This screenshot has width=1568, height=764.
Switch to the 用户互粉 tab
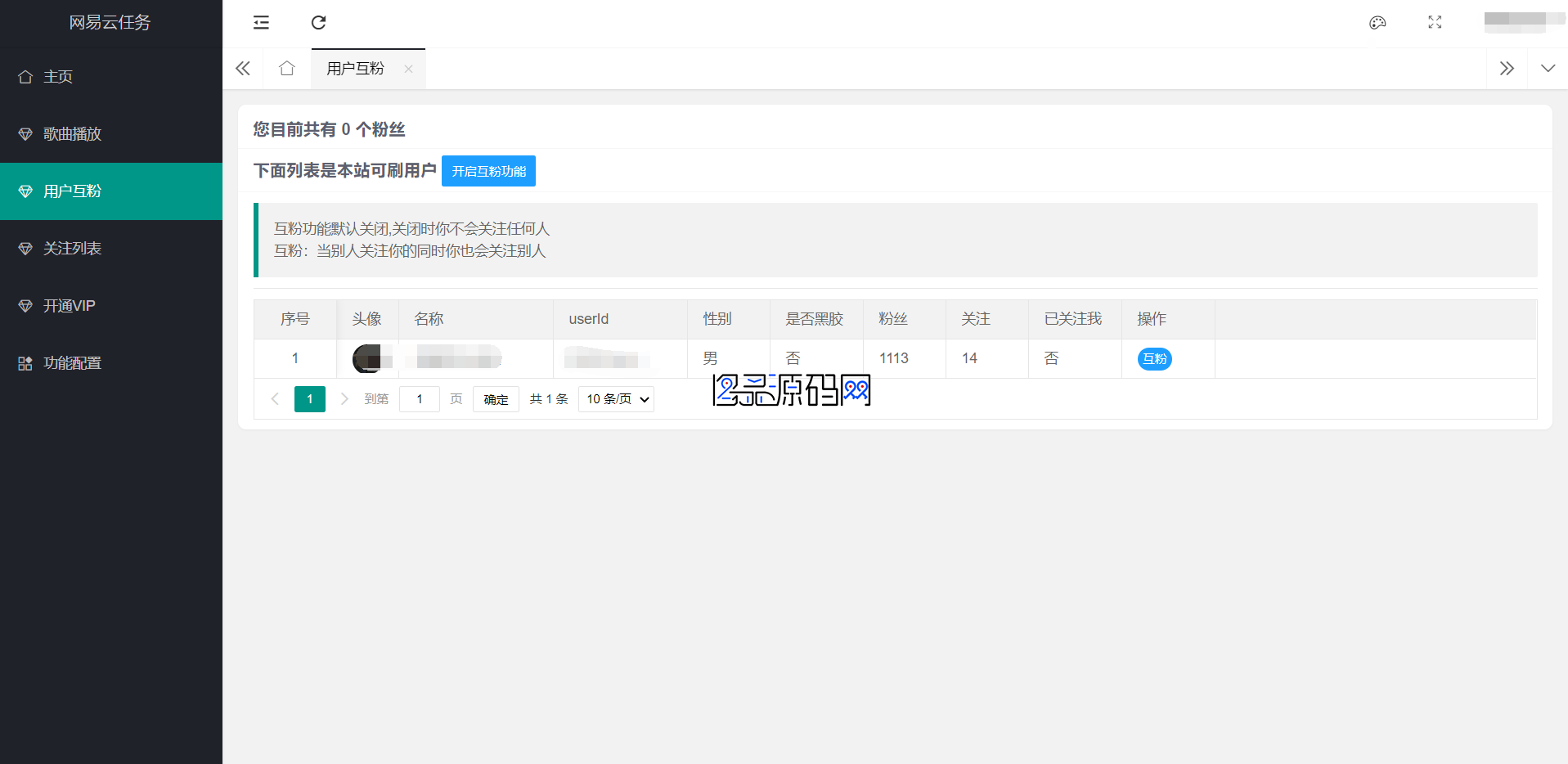[x=355, y=69]
